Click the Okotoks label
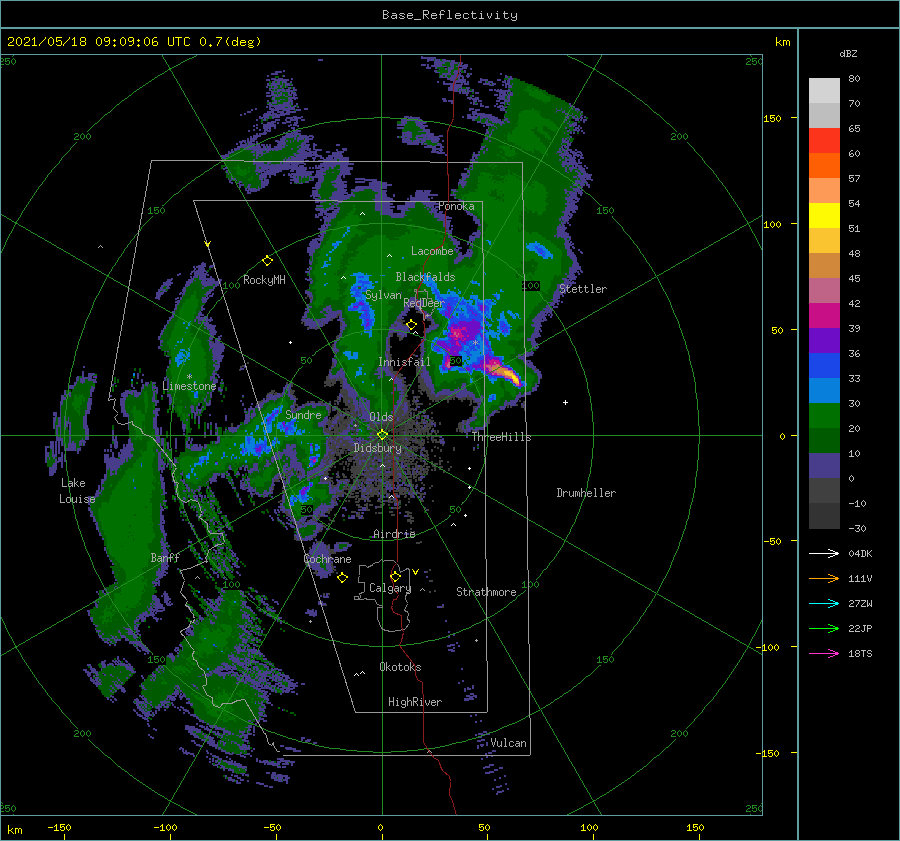Viewport: 900px width, 841px height. click(400, 667)
